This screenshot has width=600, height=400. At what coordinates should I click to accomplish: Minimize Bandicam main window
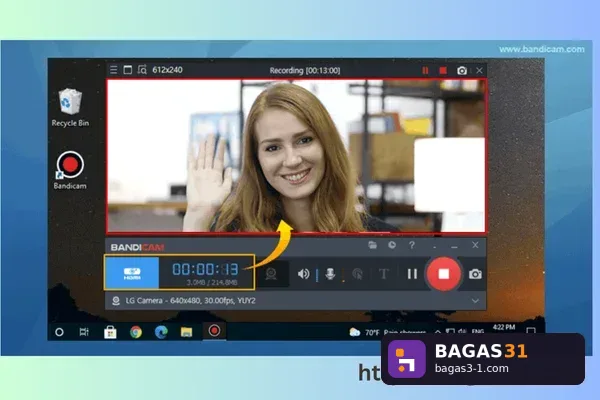pyautogui.click(x=454, y=246)
